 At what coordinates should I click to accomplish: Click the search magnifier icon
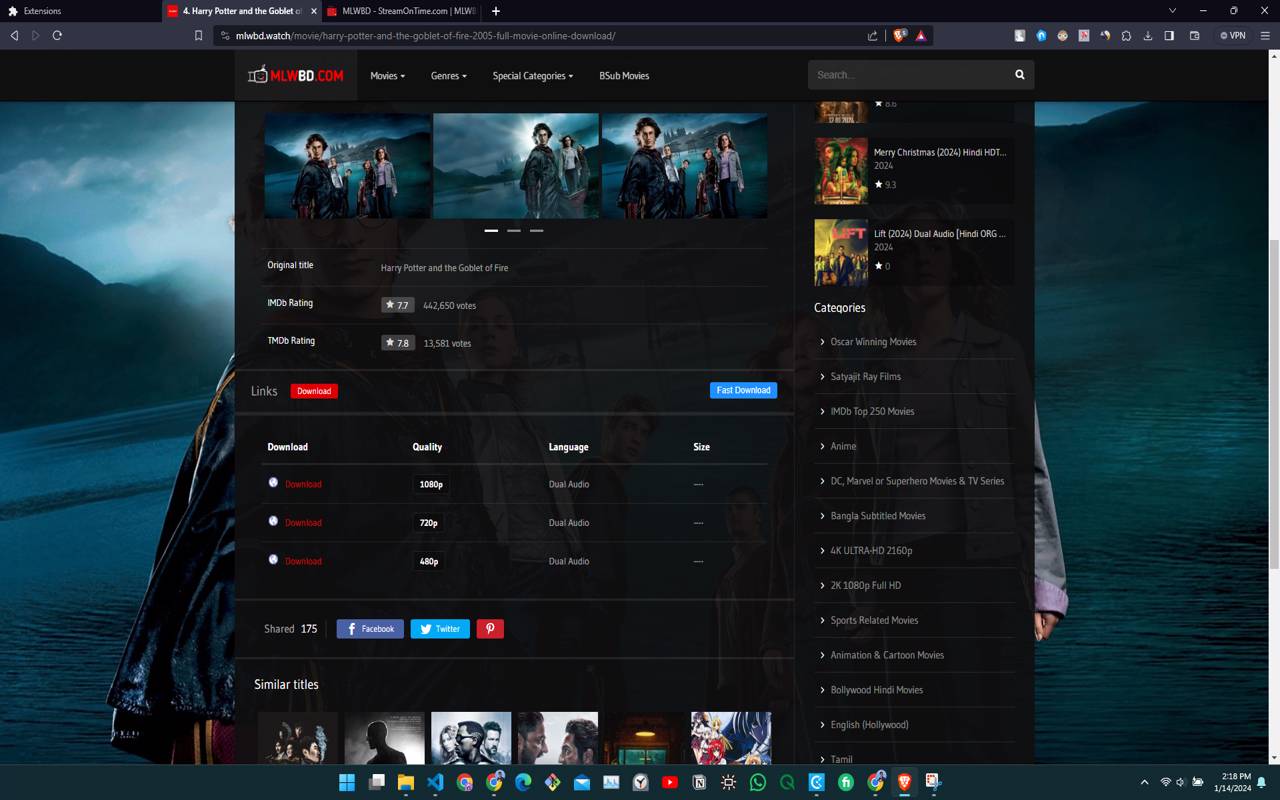[x=1020, y=75]
